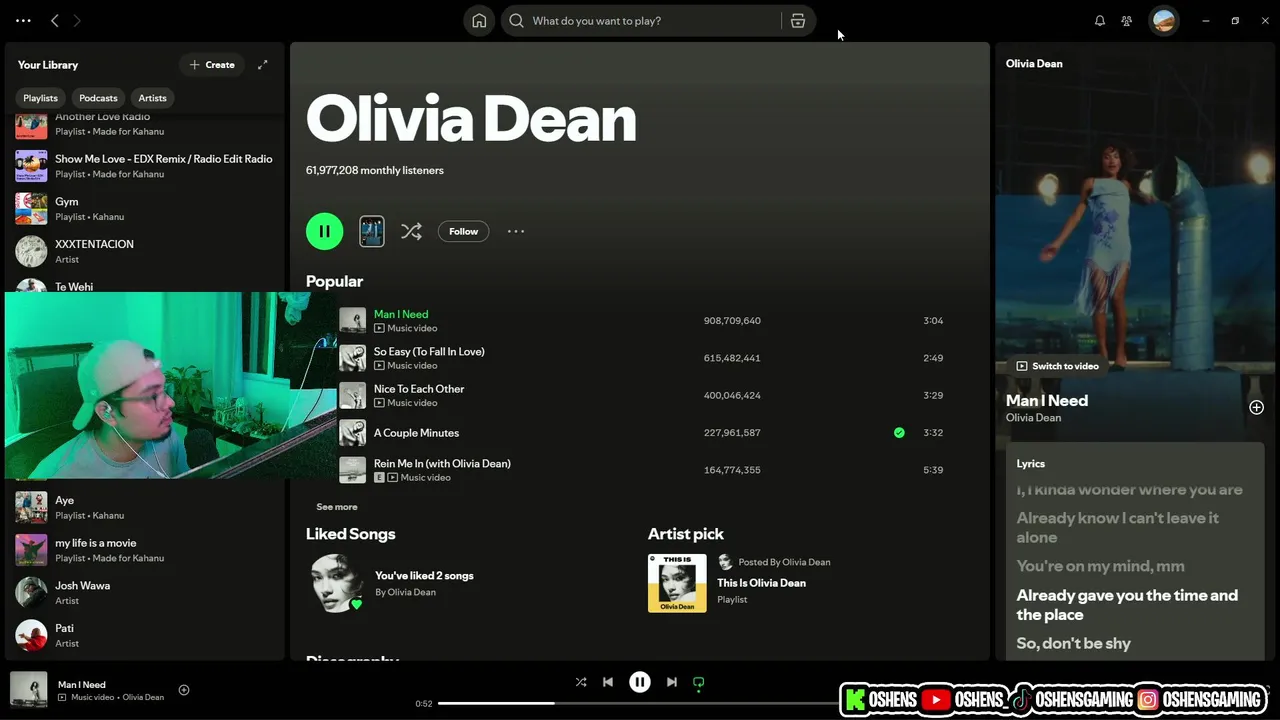Open the artist's preview video thumbnail

point(372,231)
